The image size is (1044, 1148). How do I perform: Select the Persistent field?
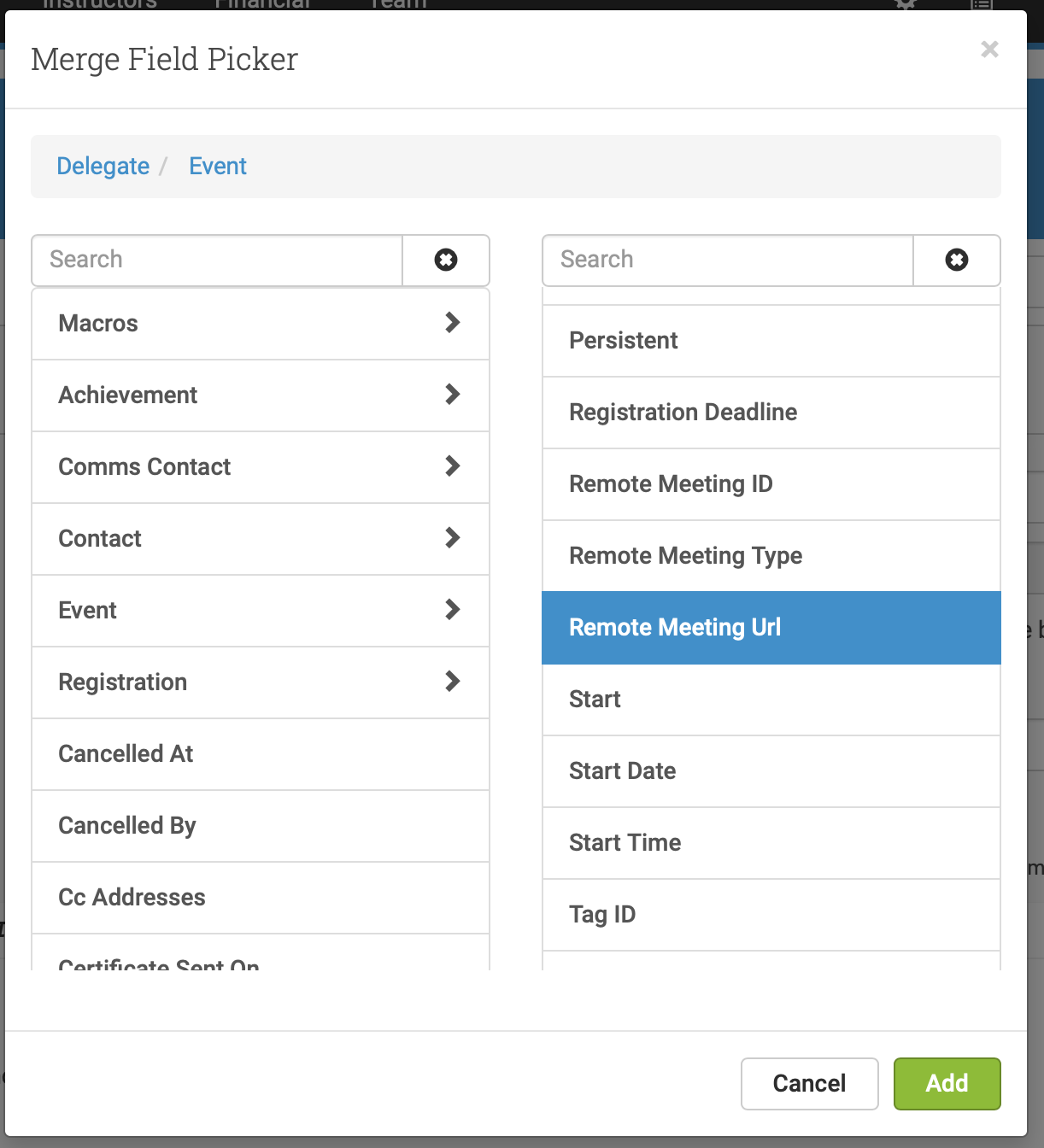770,340
